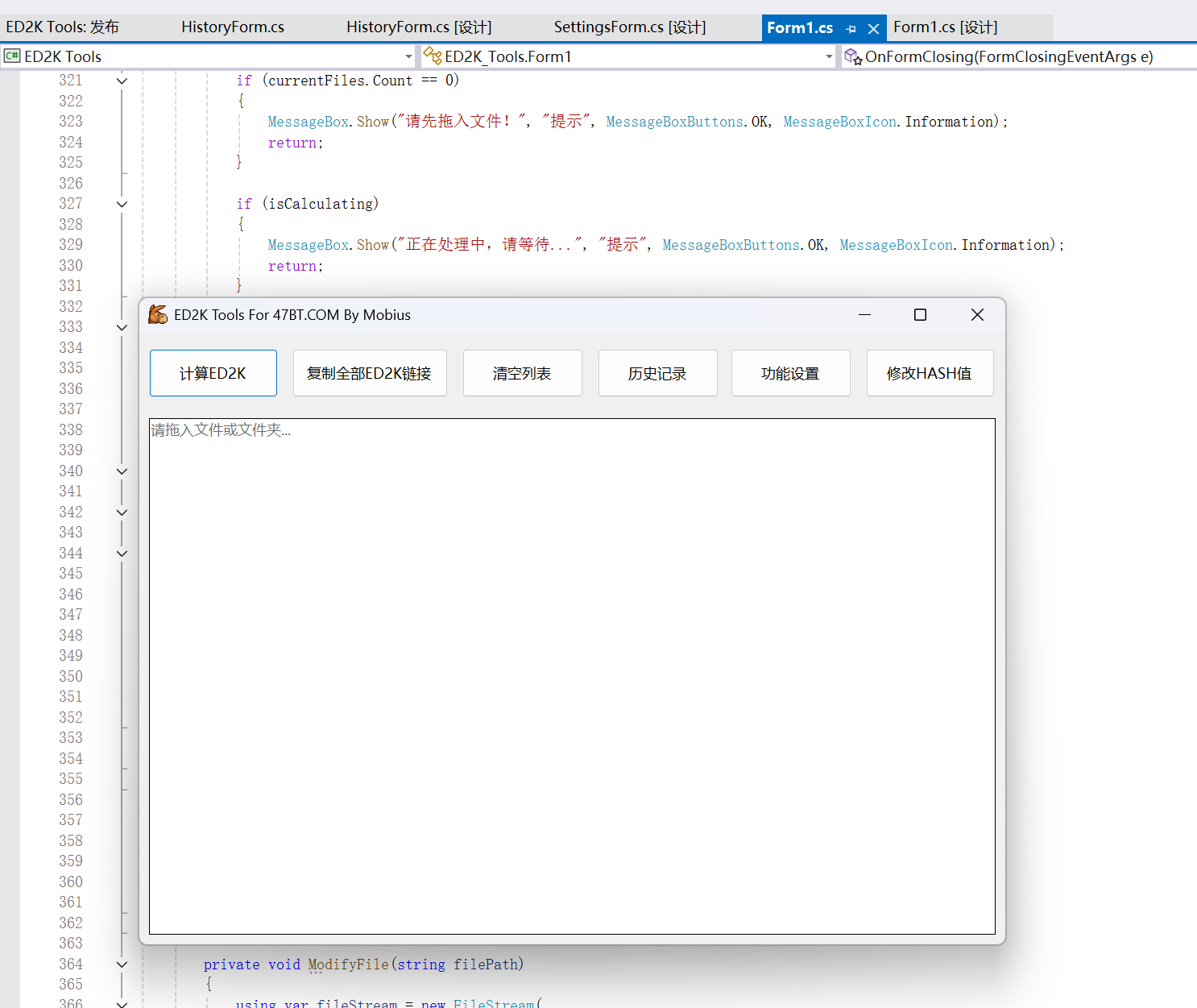Image resolution: width=1197 pixels, height=1008 pixels.
Task: Switch to the HistoryForm.cs tab
Action: (x=232, y=27)
